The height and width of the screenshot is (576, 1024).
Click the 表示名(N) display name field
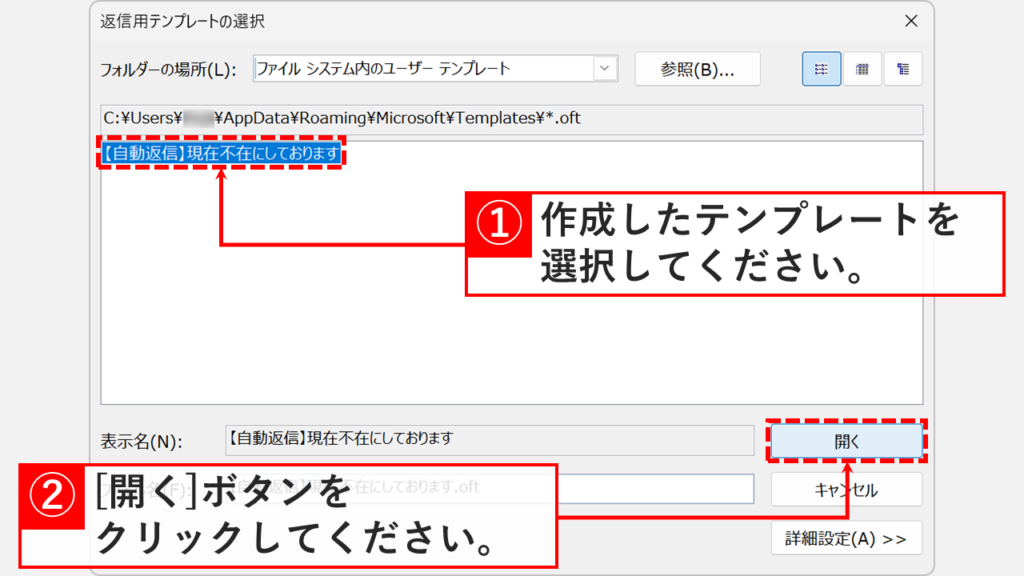[x=480, y=440]
